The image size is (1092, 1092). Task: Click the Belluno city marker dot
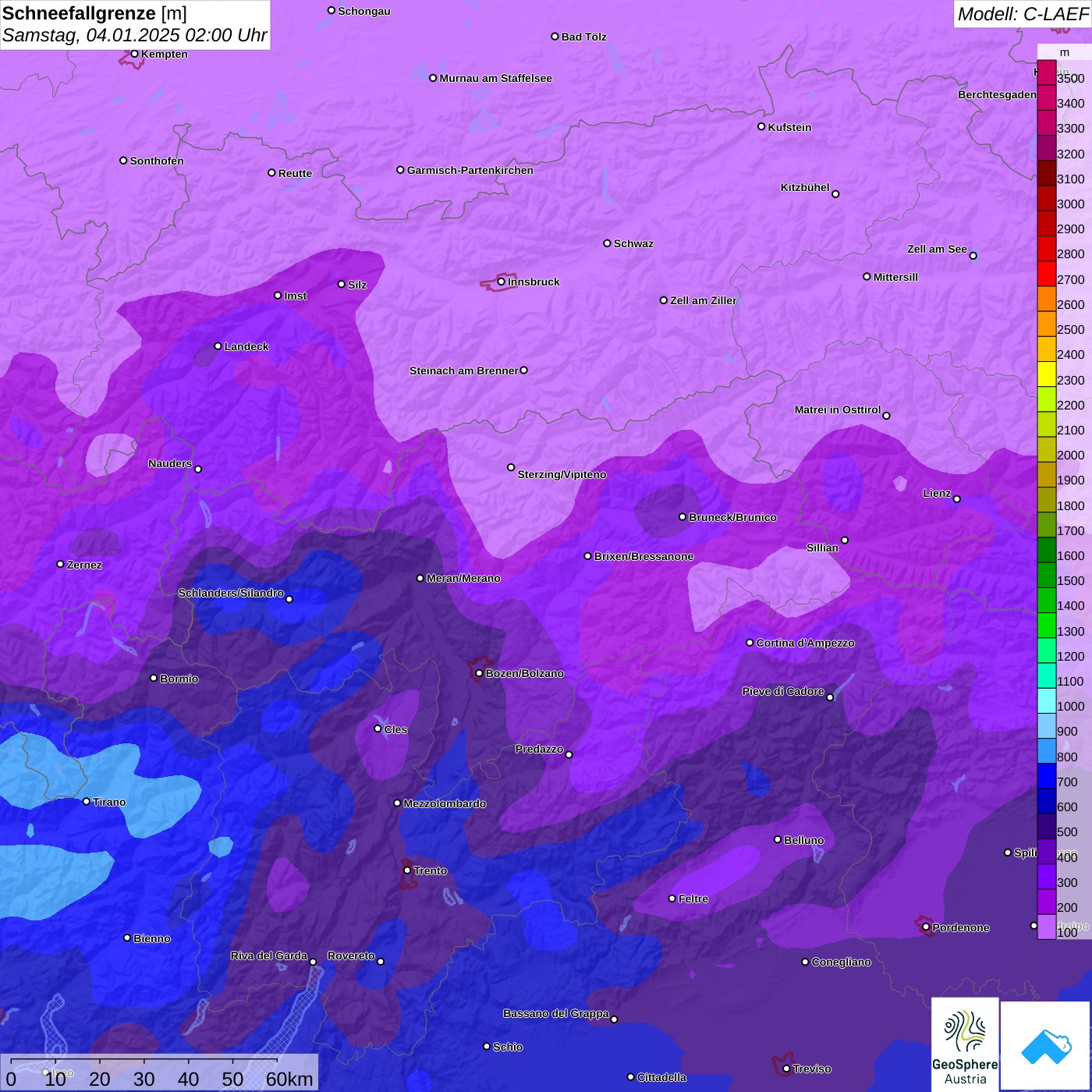coord(778,839)
